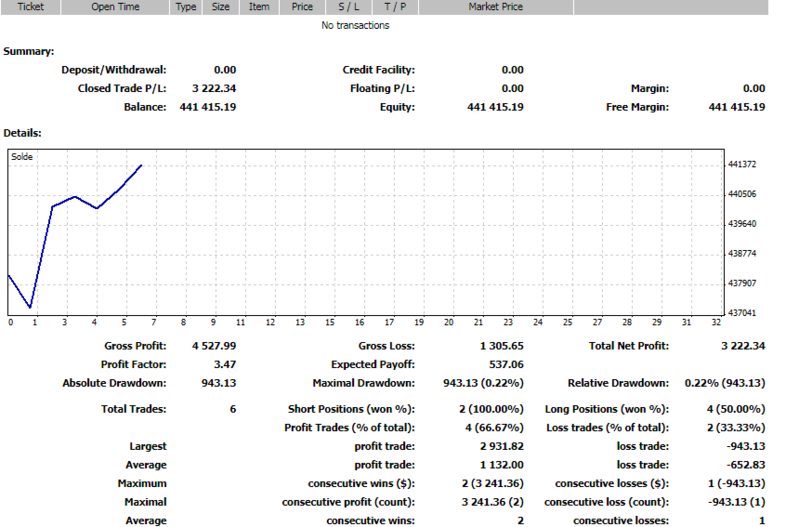
Task: Select the consecutive wins value 2 (3 241.36)
Action: click(x=492, y=484)
